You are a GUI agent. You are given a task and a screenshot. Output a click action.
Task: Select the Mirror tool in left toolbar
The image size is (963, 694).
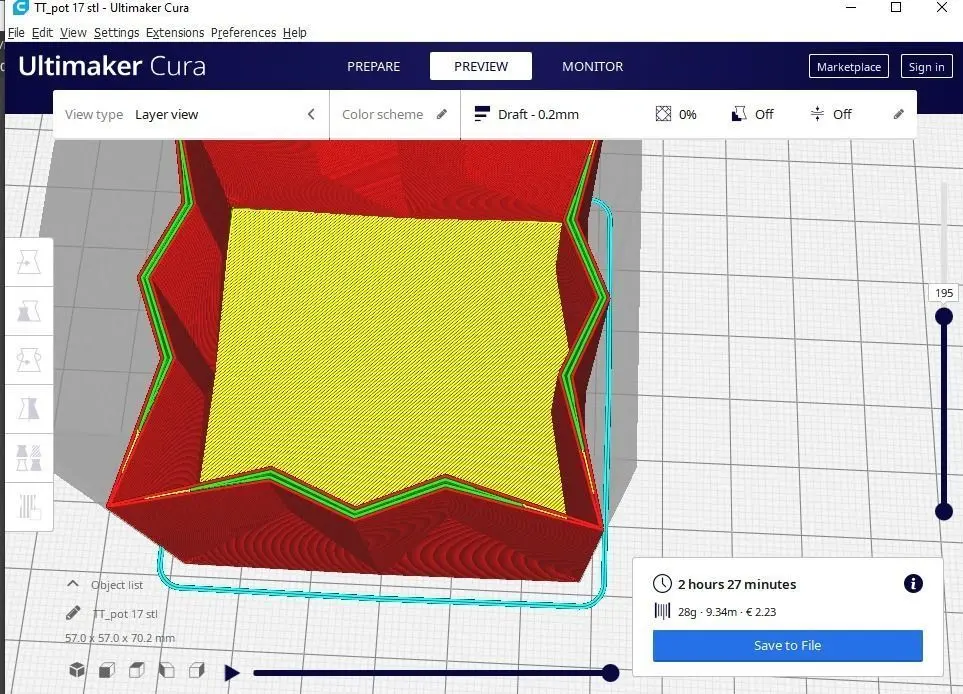tap(29, 408)
